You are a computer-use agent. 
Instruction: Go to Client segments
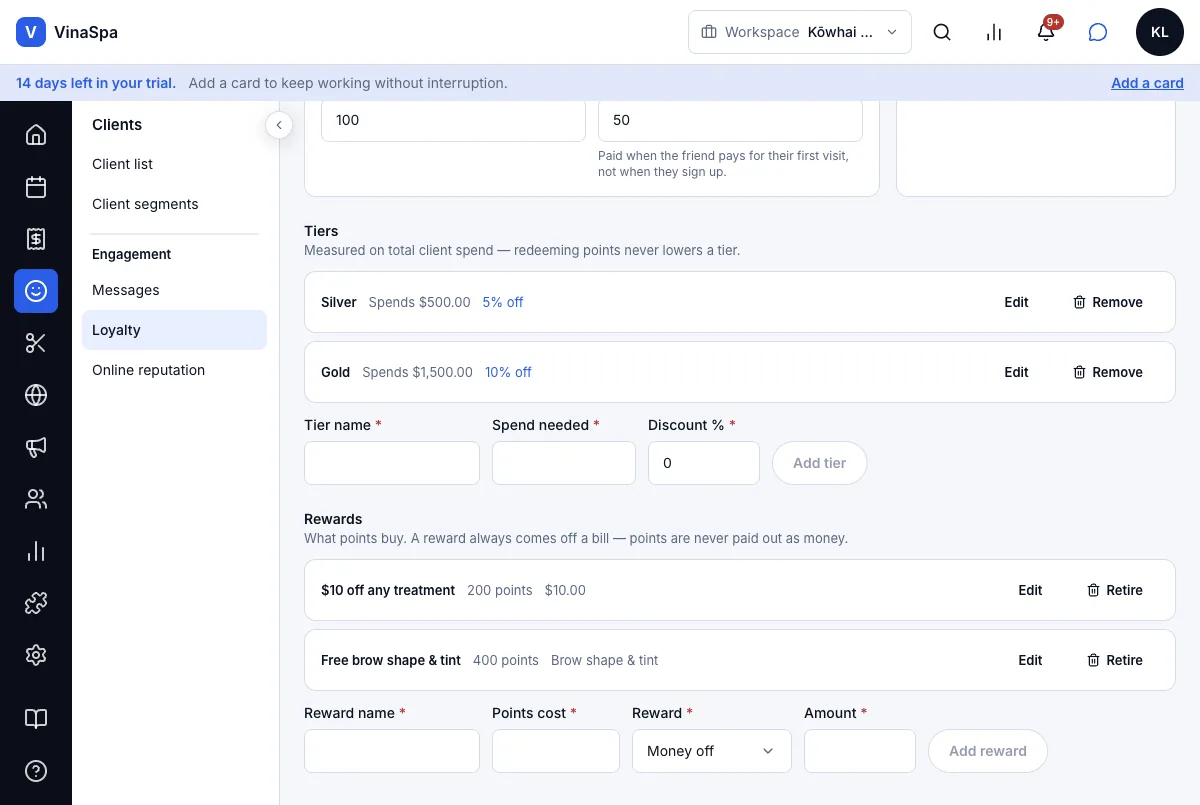(x=174, y=204)
